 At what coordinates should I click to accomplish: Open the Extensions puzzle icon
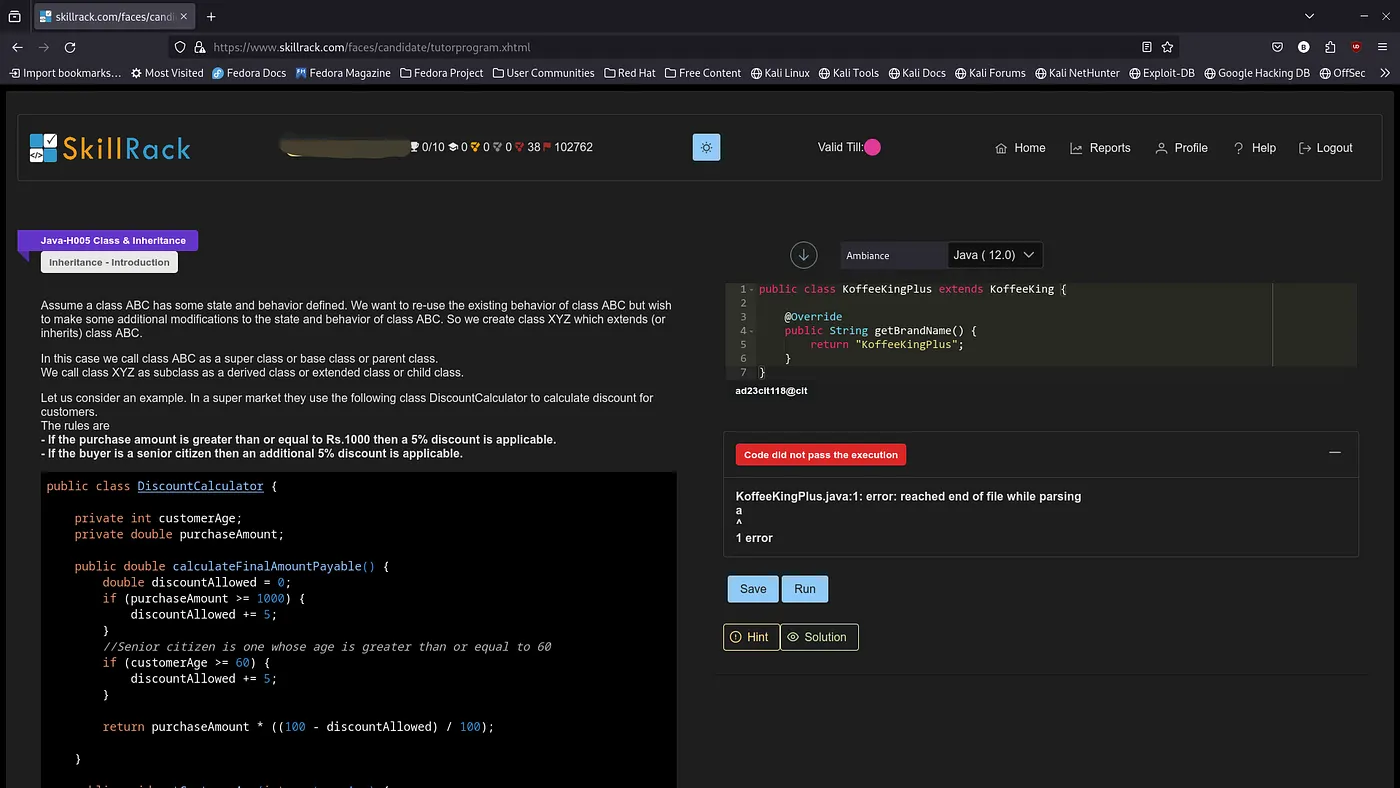(1330, 47)
